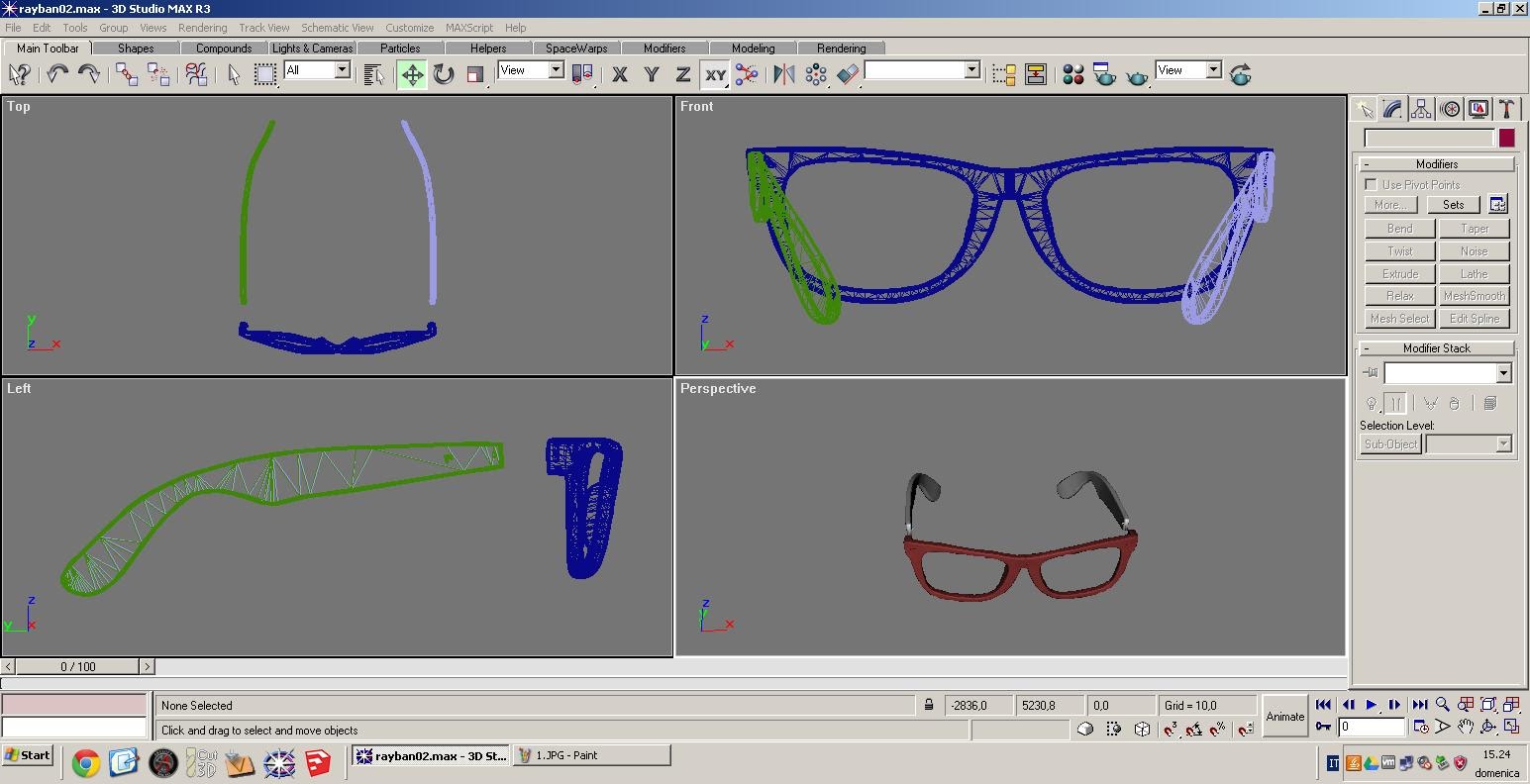Click the Undo arrow in the main toolbar
The image size is (1530, 784).
[x=57, y=74]
